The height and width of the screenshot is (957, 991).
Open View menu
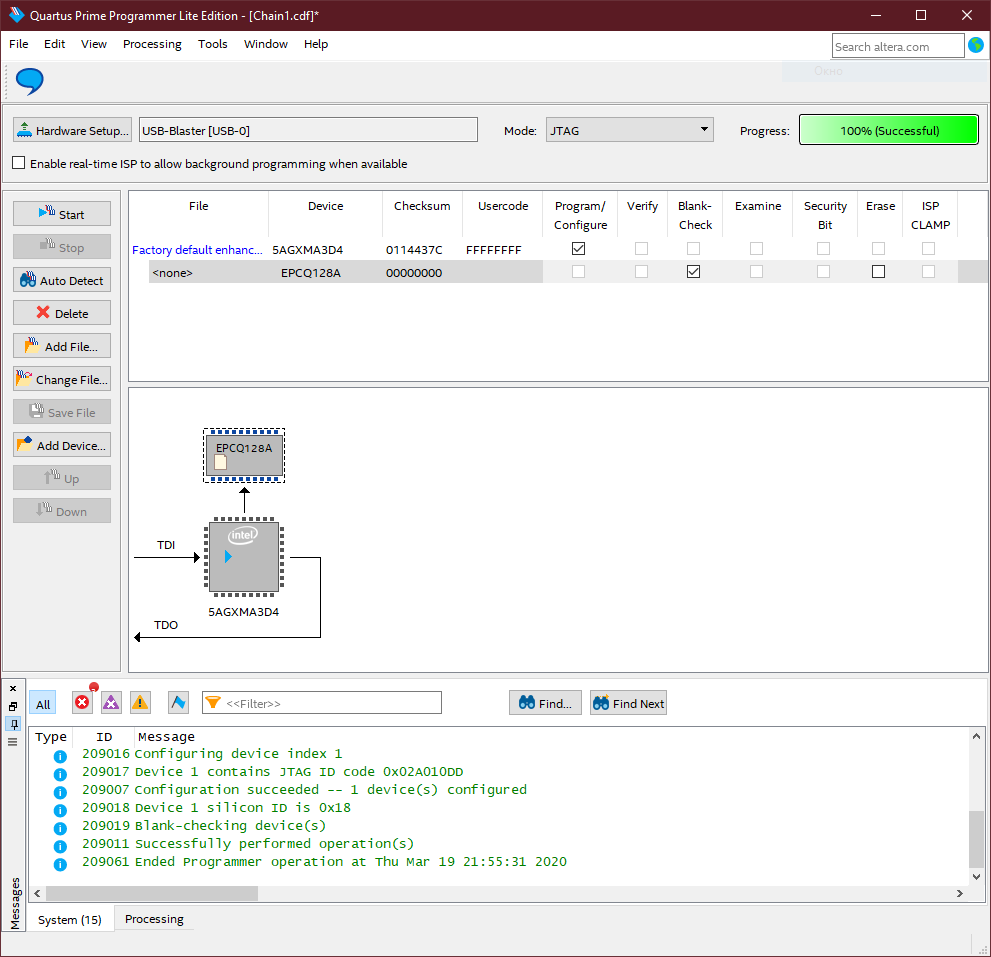click(x=94, y=44)
